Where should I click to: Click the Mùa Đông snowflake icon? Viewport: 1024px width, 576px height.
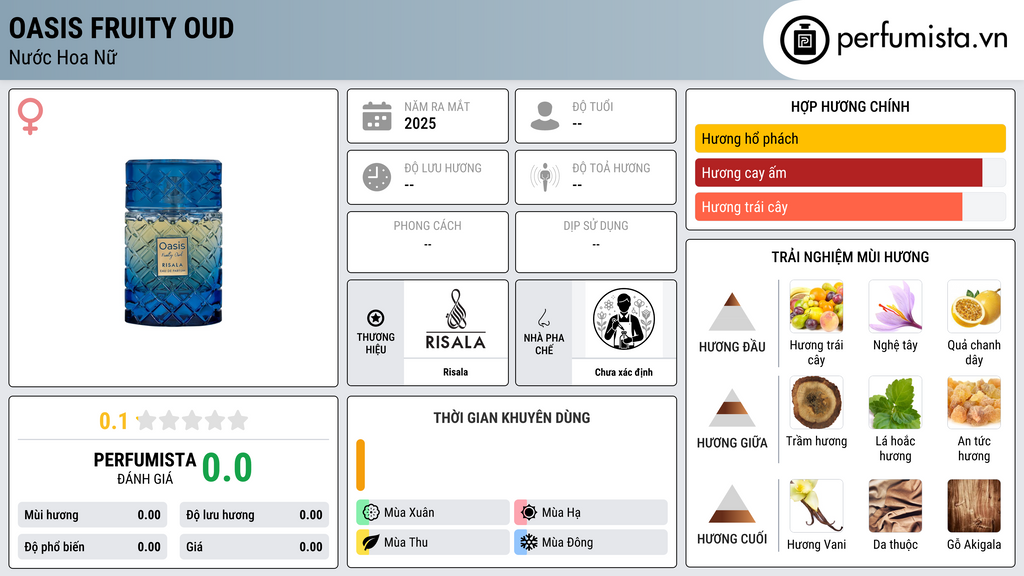tap(529, 542)
